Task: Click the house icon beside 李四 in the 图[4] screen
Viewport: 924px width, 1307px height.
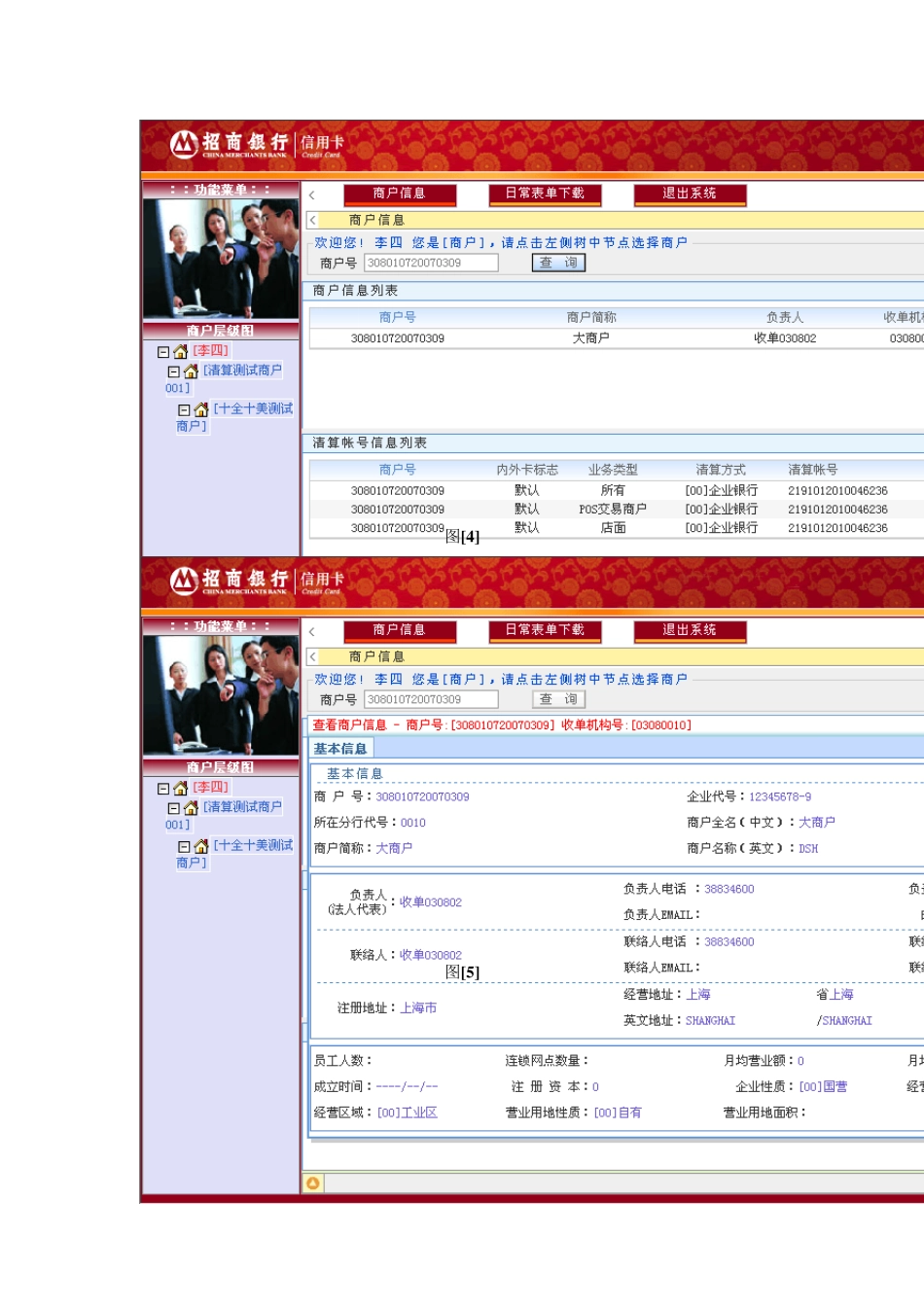Action: (180, 351)
